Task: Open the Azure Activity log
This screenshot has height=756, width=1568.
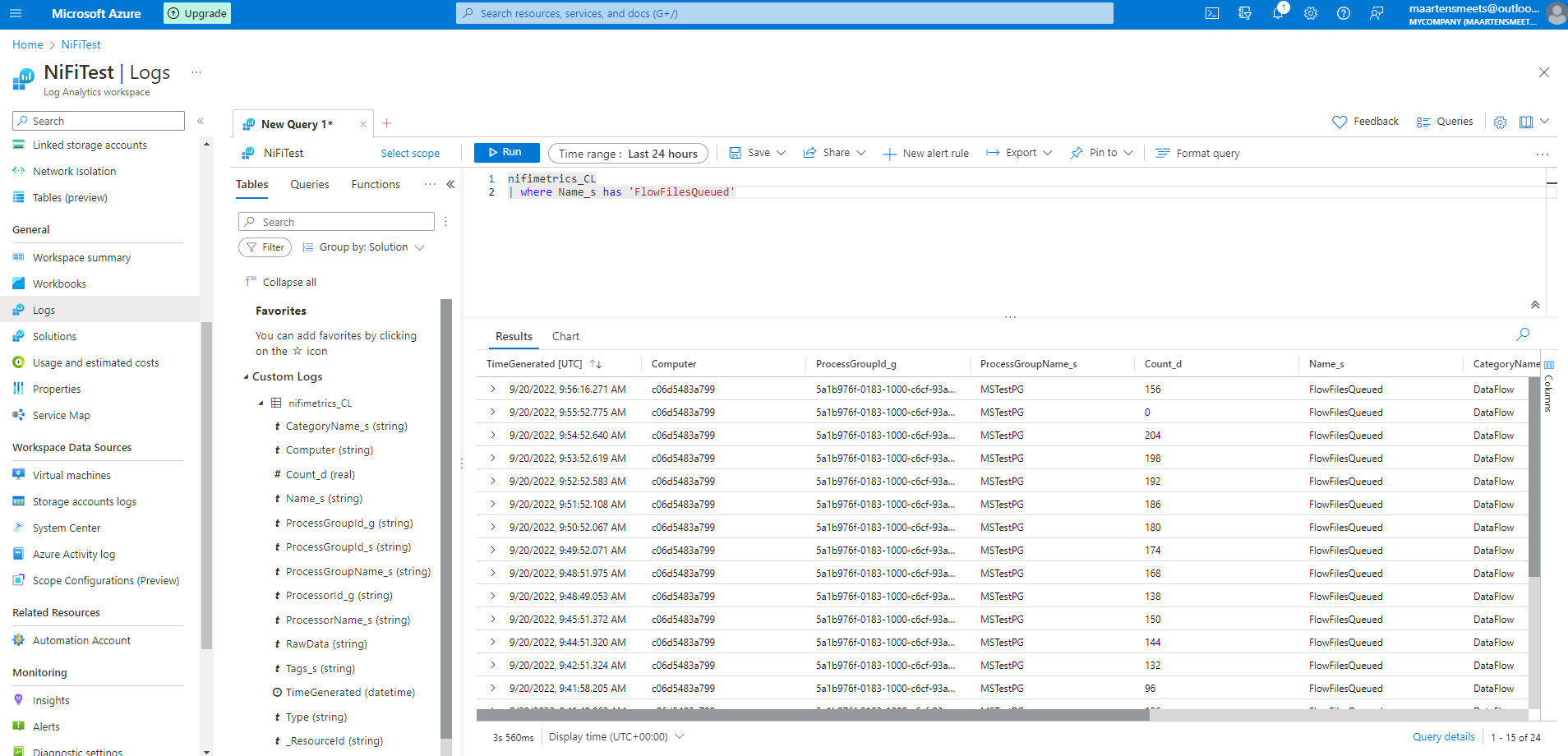Action: point(72,554)
